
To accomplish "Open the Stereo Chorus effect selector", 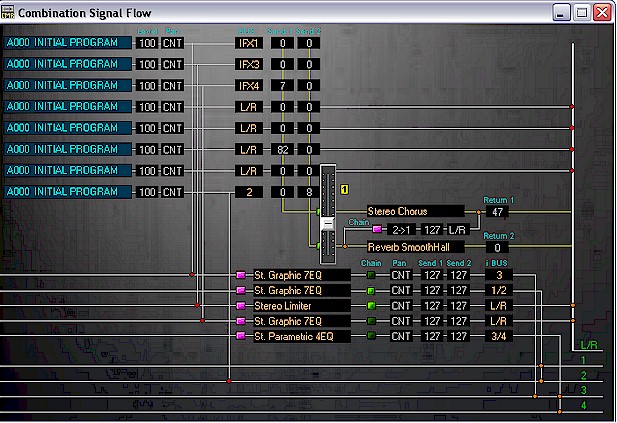I will tap(414, 211).
